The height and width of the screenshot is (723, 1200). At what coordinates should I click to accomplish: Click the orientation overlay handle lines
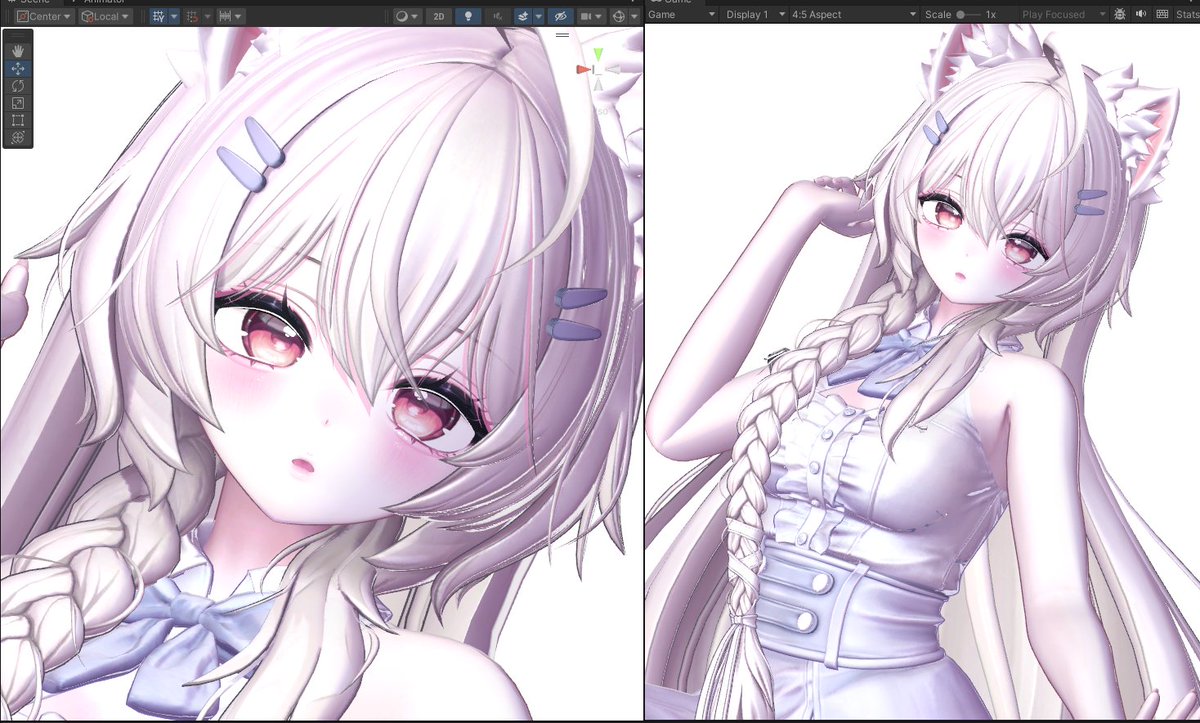click(x=562, y=35)
